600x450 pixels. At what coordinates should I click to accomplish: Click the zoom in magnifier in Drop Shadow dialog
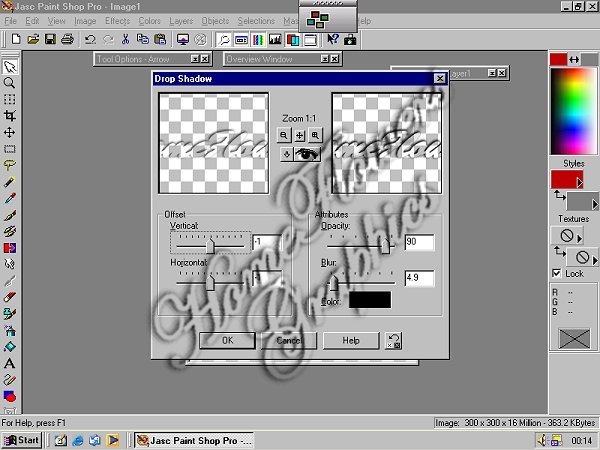point(315,134)
